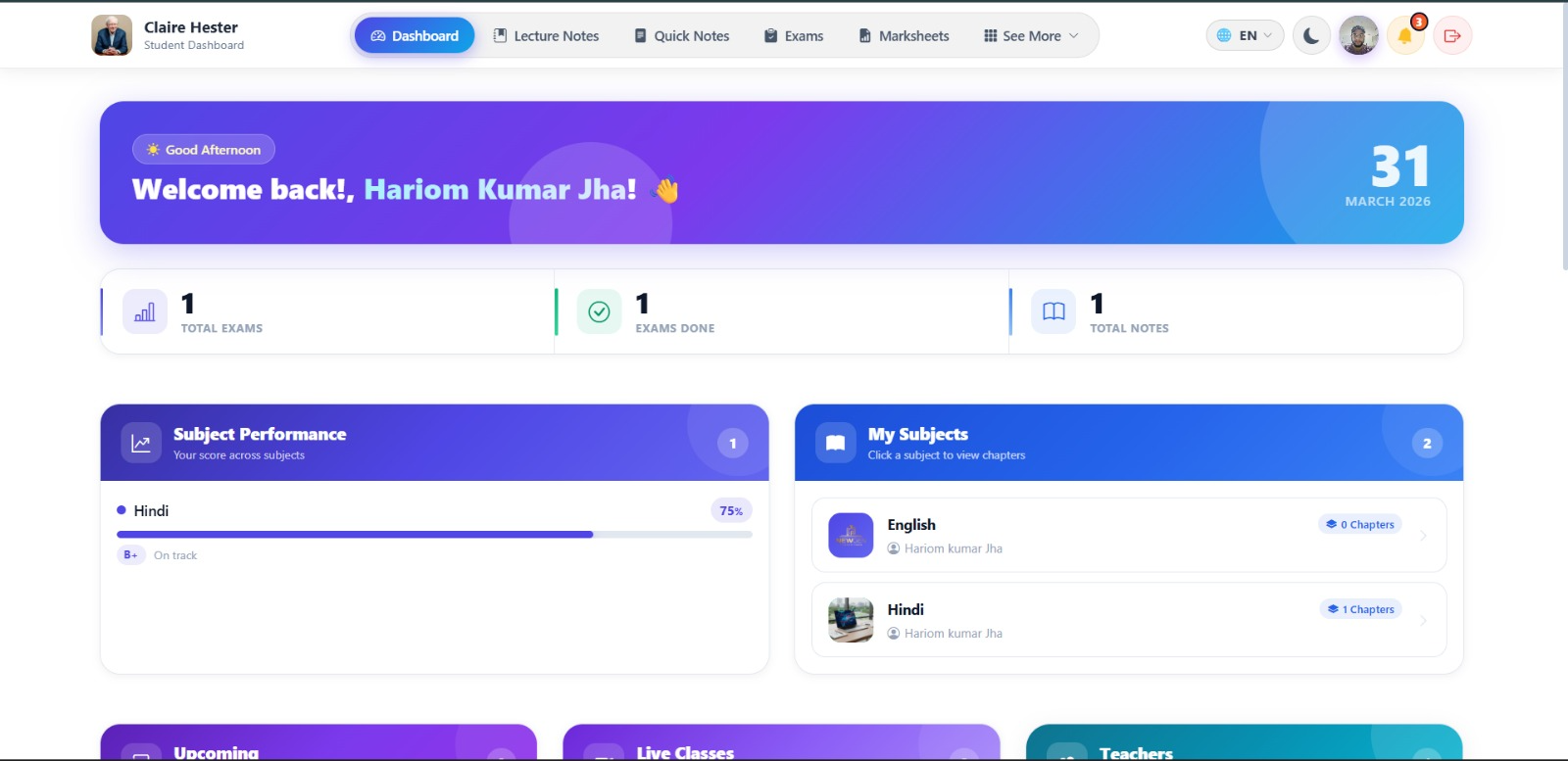Click the Subject Performance chart icon
The height and width of the screenshot is (761, 1568).
point(141,443)
